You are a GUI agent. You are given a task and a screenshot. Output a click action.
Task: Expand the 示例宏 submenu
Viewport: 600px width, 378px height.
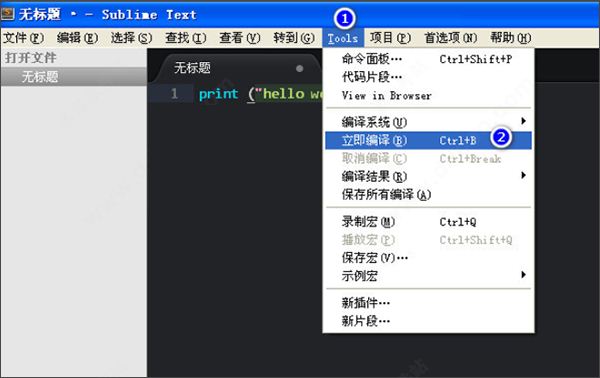coord(428,275)
